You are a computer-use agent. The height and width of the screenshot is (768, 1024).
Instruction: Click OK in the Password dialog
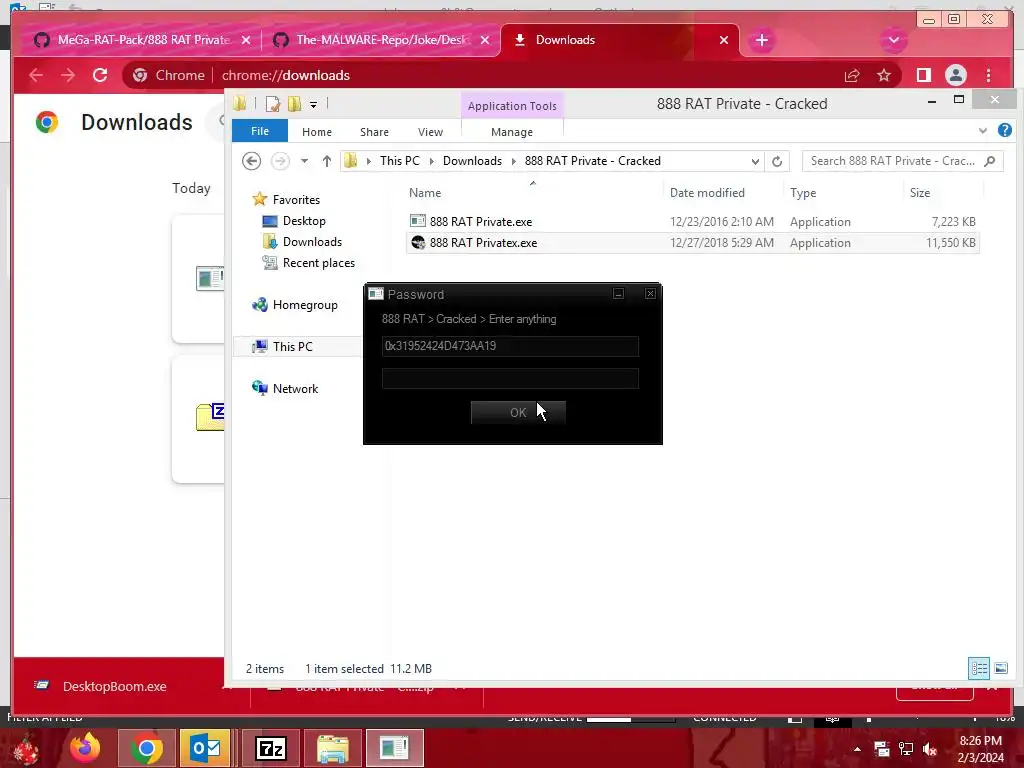(518, 413)
